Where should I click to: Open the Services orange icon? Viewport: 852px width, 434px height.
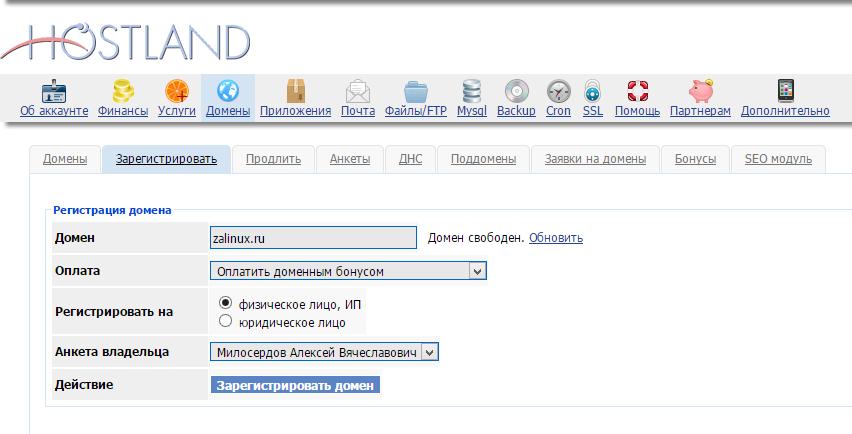tap(177, 91)
